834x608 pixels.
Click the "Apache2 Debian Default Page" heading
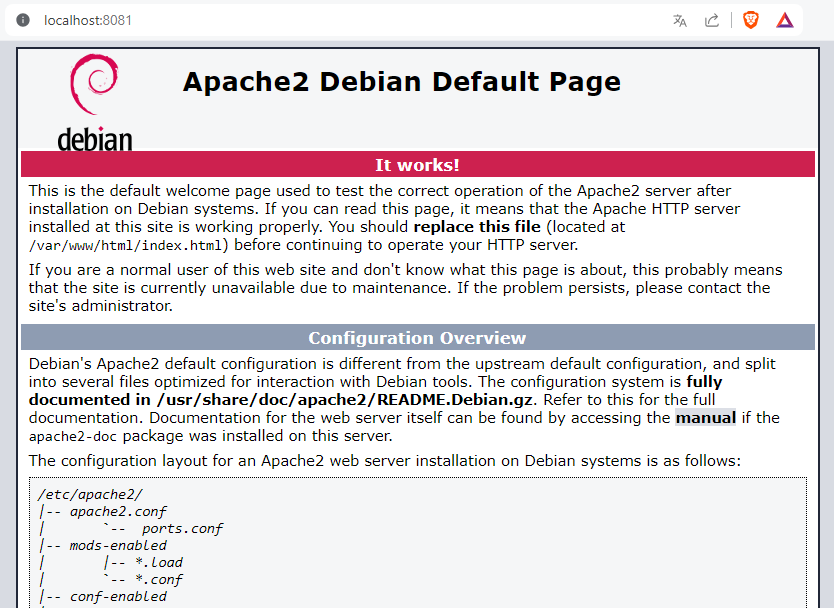click(x=401, y=82)
